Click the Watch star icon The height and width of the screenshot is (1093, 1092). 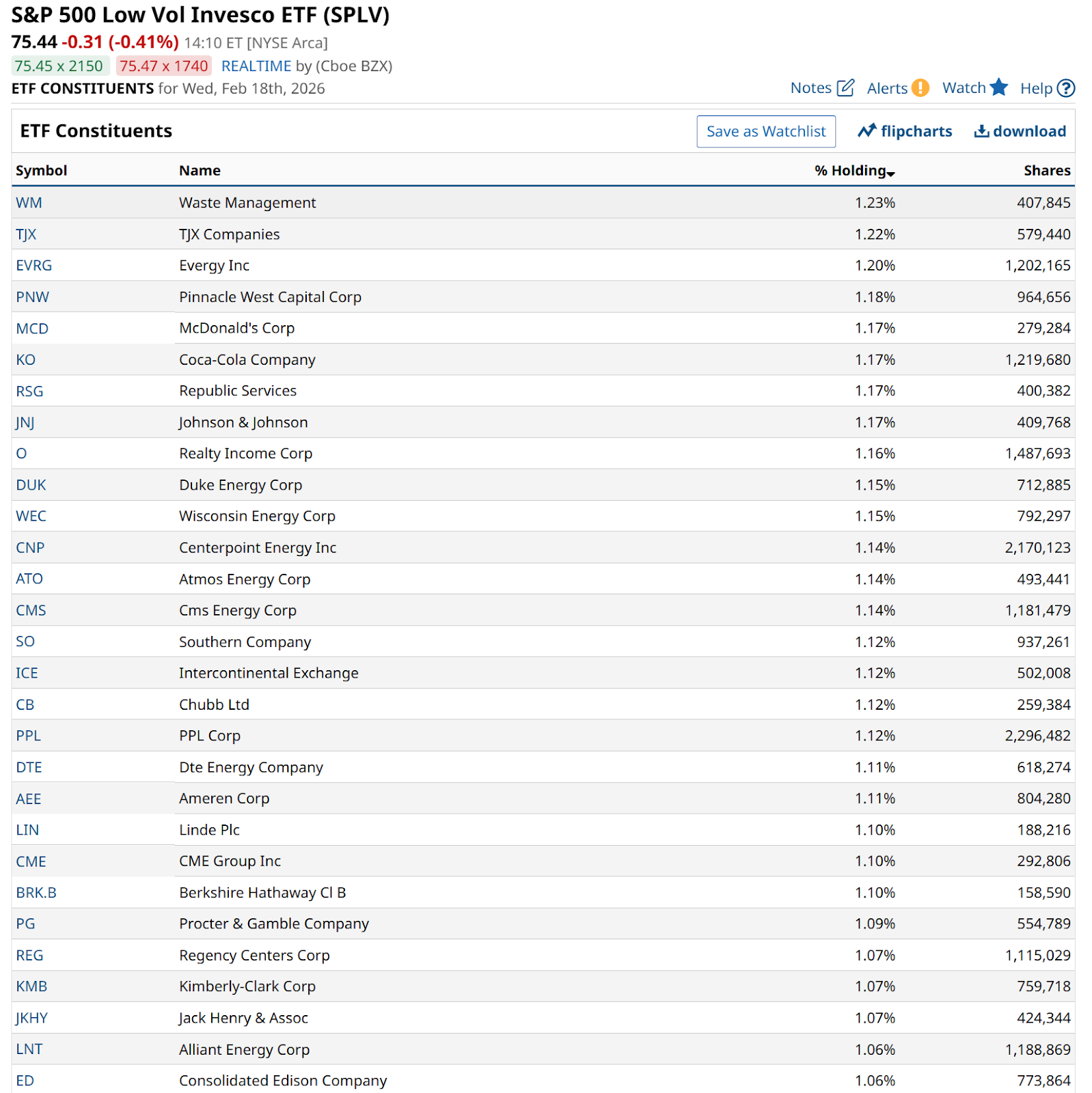[x=998, y=87]
